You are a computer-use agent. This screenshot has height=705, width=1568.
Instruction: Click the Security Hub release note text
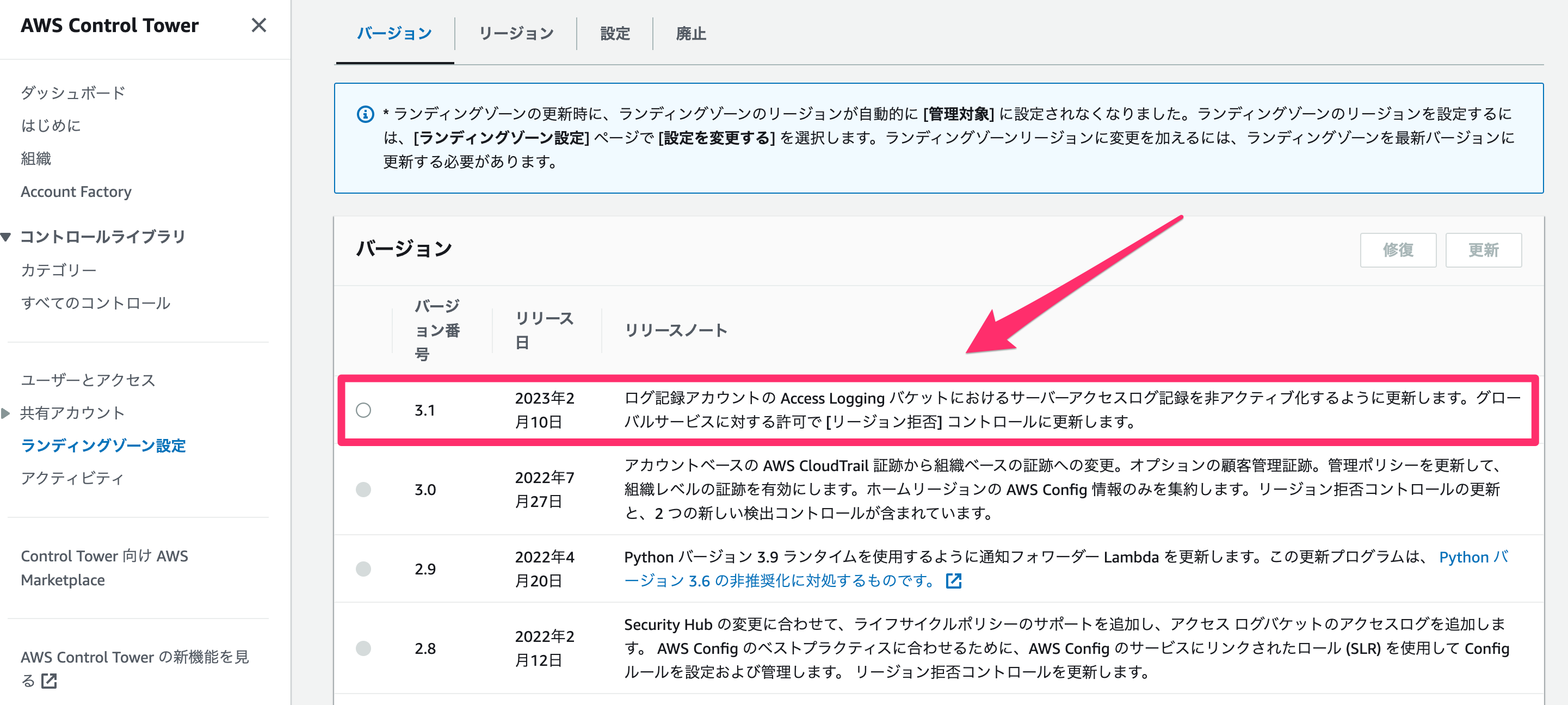(1066, 648)
